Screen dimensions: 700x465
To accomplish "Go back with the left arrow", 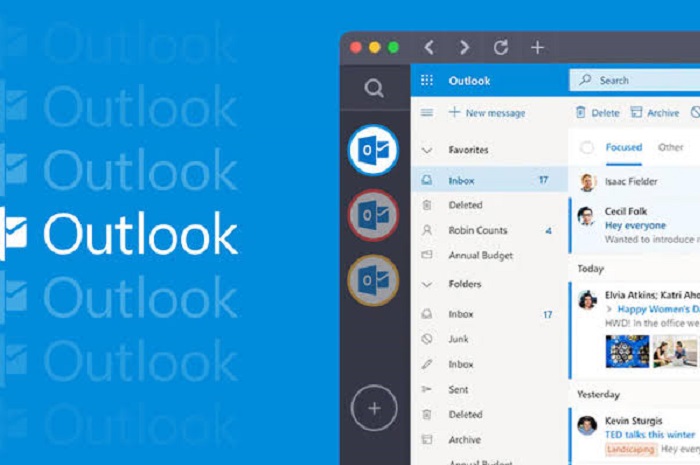I will [429, 47].
